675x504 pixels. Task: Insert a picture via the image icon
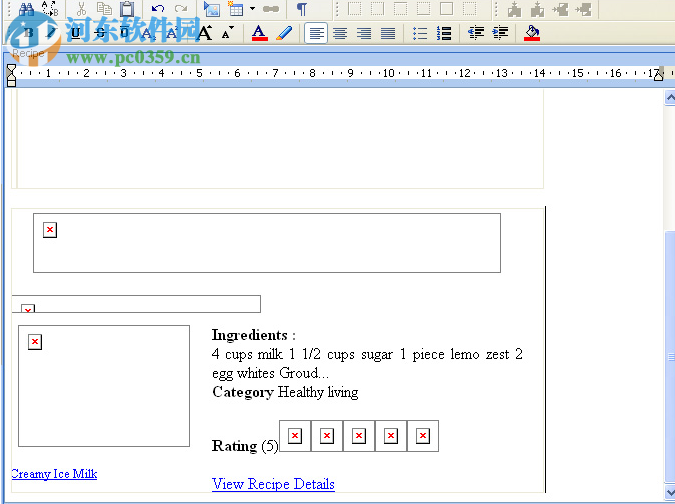[x=211, y=9]
